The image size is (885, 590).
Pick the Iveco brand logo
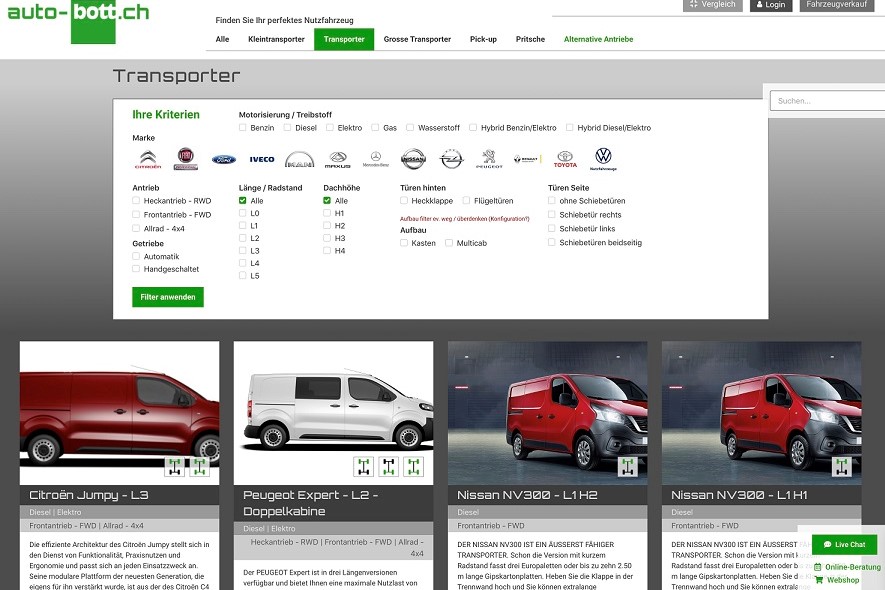[262, 159]
